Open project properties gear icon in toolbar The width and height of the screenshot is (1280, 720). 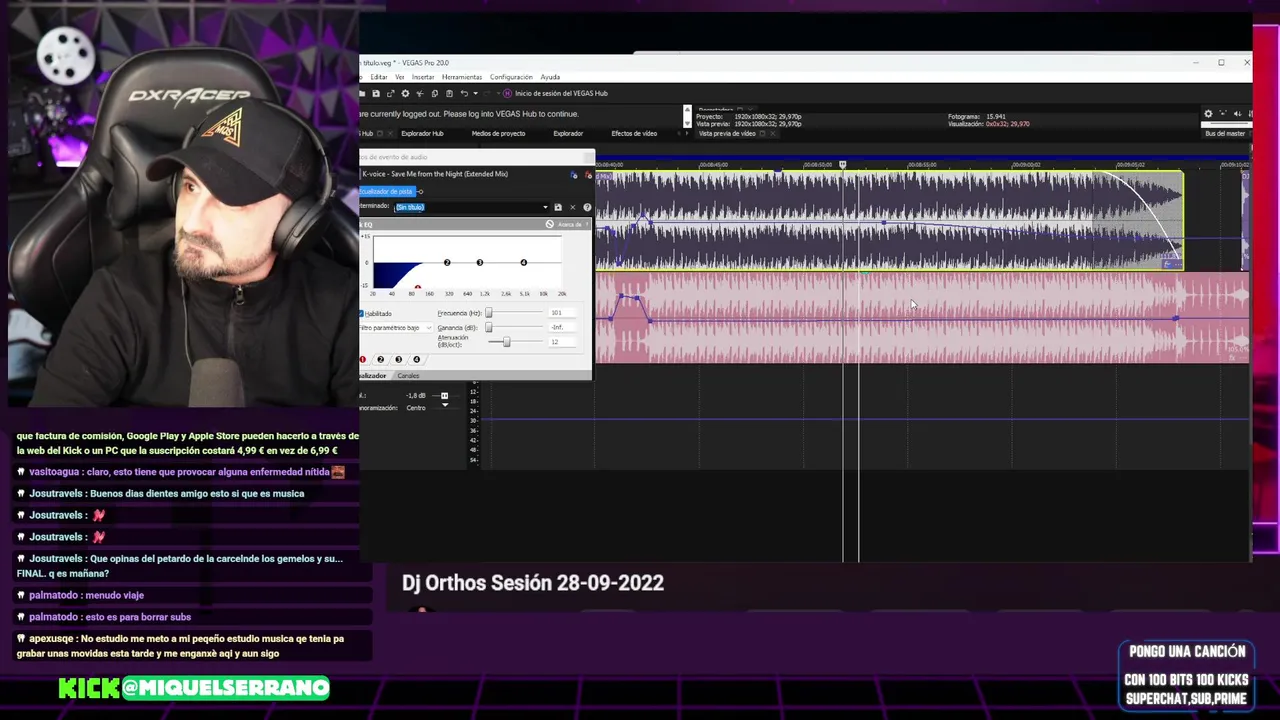tap(405, 93)
